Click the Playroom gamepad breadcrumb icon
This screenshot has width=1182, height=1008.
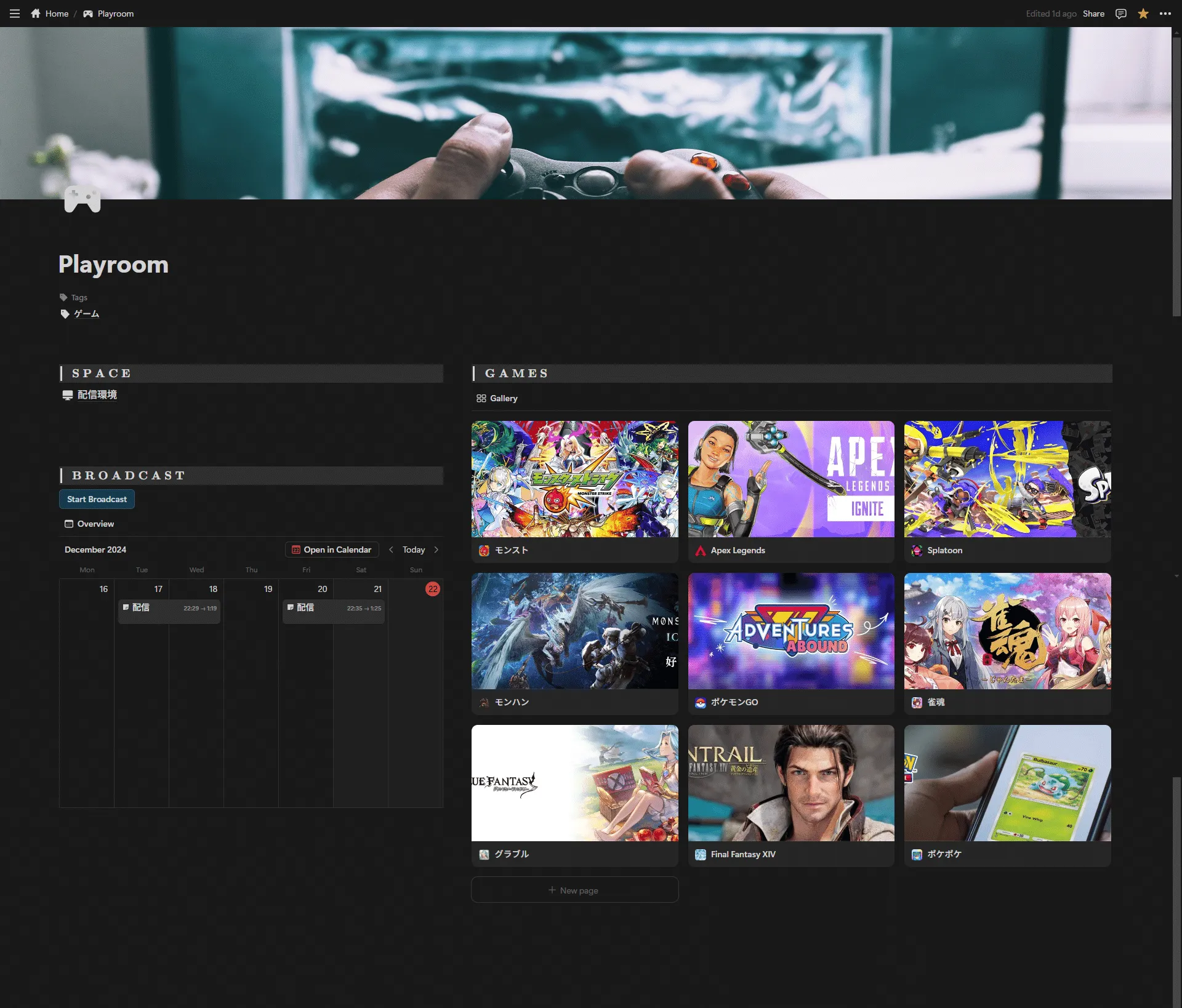coord(88,14)
